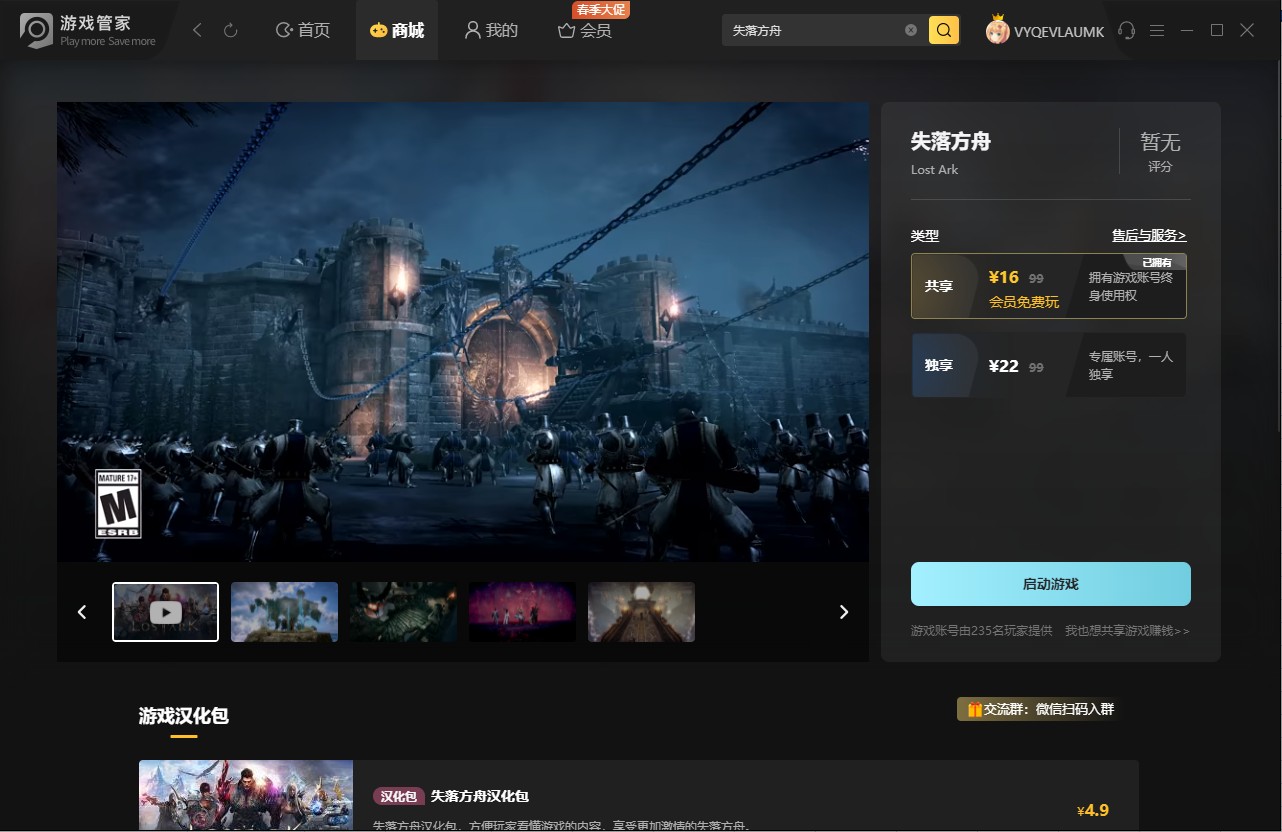Click the yellow search magnifier button
Image resolution: width=1282 pixels, height=832 pixels.
point(944,30)
